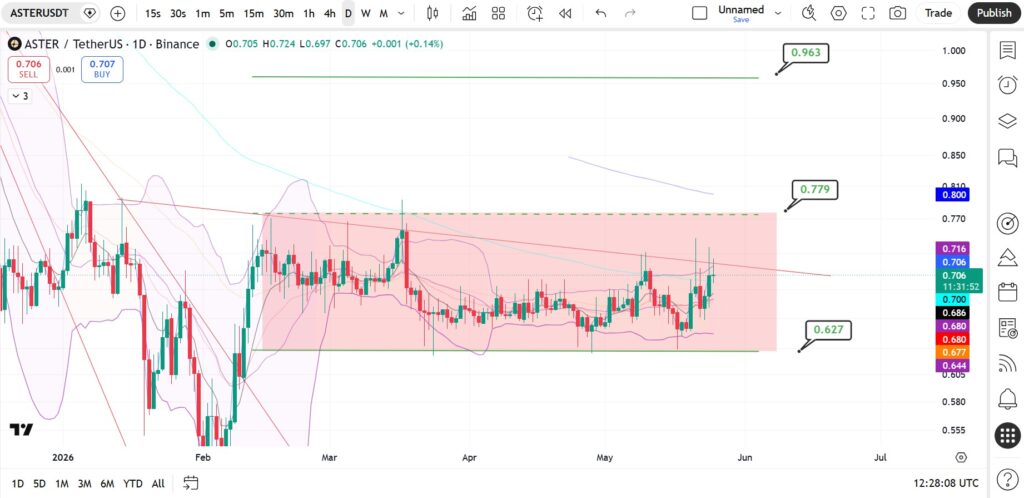This screenshot has height=498, width=1024.
Task: Select the 15s timeframe
Action: pyautogui.click(x=153, y=13)
